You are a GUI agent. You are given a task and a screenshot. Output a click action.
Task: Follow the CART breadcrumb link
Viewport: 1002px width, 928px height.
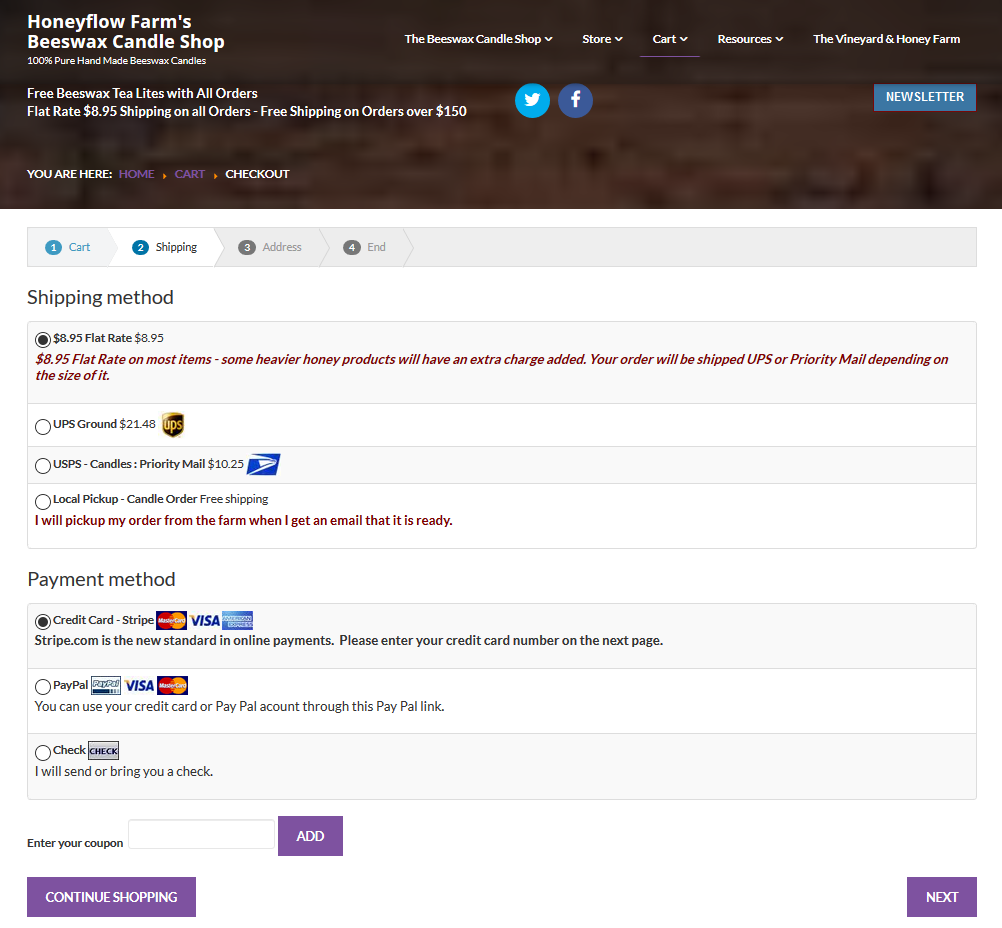point(190,174)
